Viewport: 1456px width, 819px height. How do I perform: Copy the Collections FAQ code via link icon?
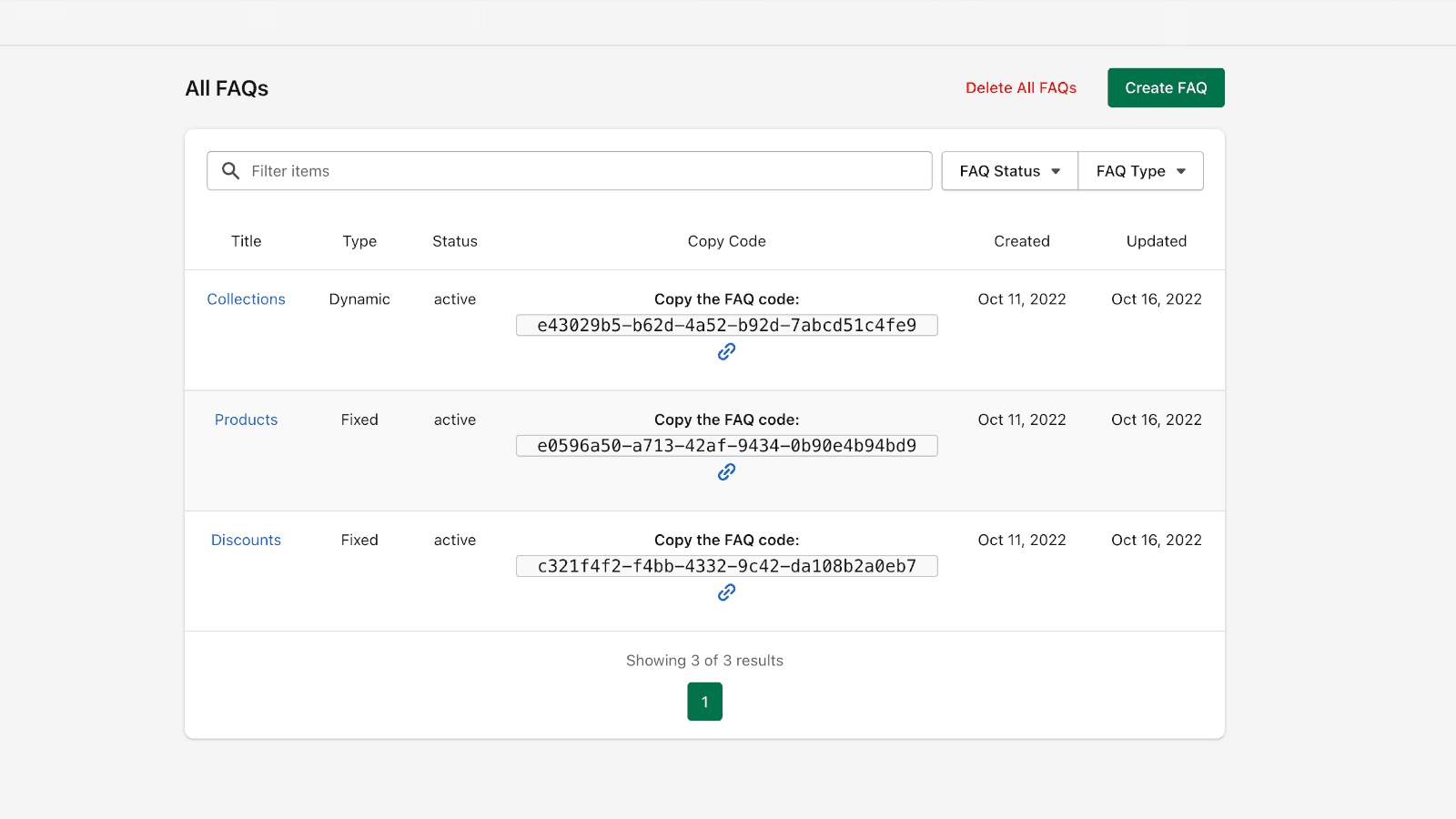coord(726,351)
